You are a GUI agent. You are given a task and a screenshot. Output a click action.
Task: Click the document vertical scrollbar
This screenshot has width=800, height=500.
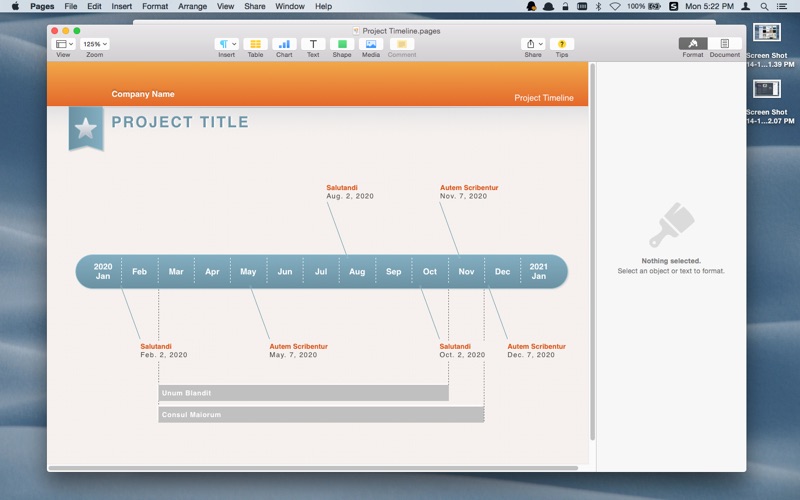[592, 251]
